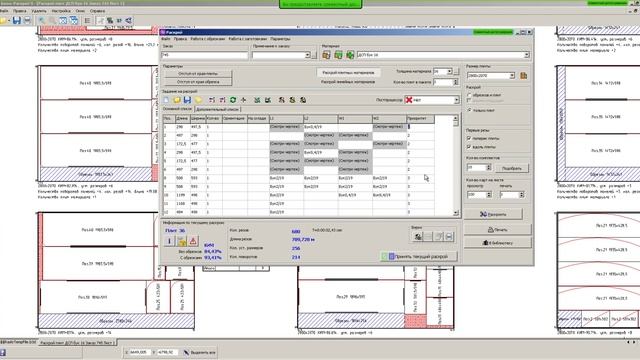Screen dimensions: 640x360
Task: Click the 'Раскрой плитных материалов' button
Action: pos(348,73)
